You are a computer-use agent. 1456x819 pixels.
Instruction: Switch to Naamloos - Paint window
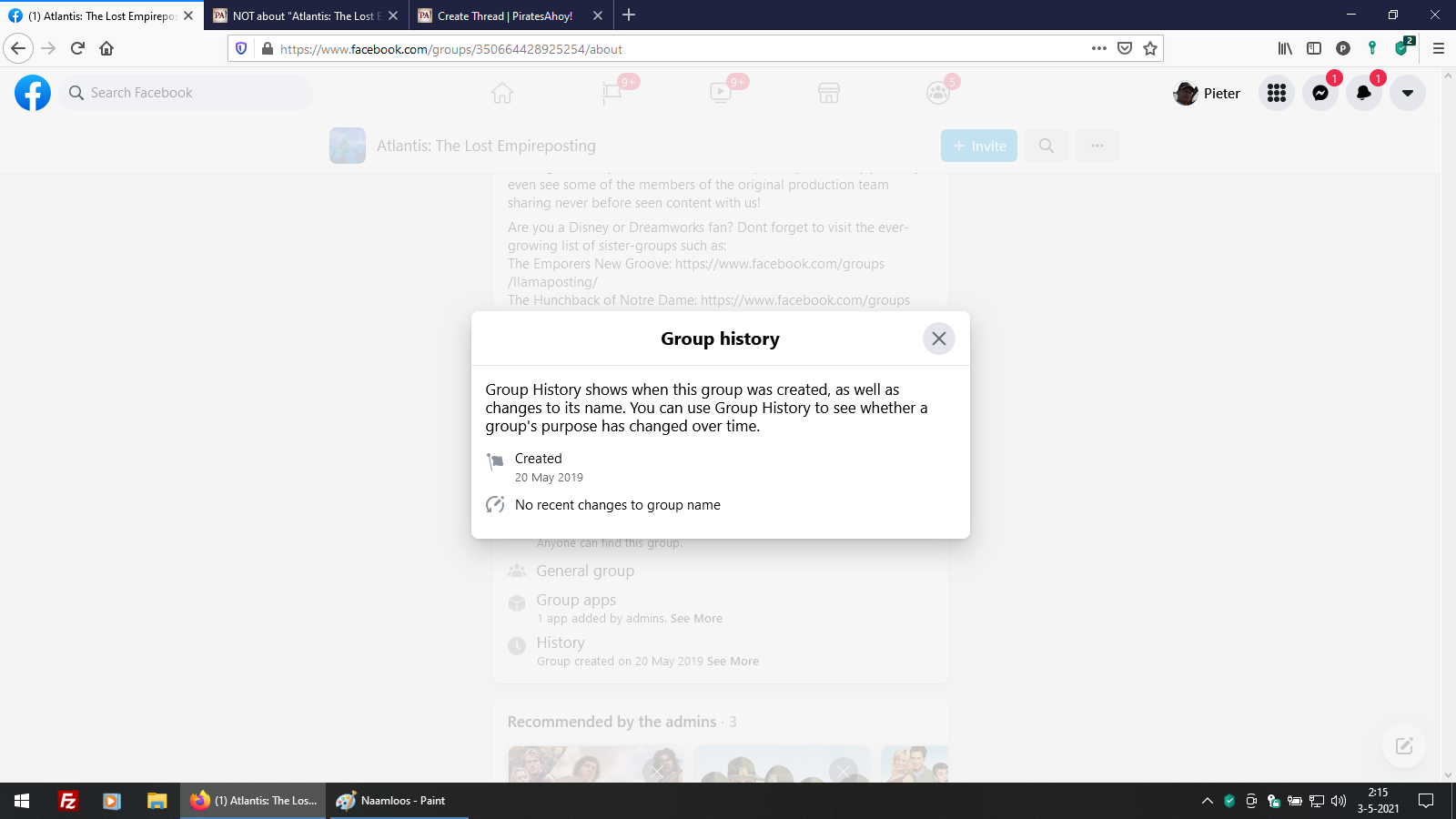click(397, 801)
